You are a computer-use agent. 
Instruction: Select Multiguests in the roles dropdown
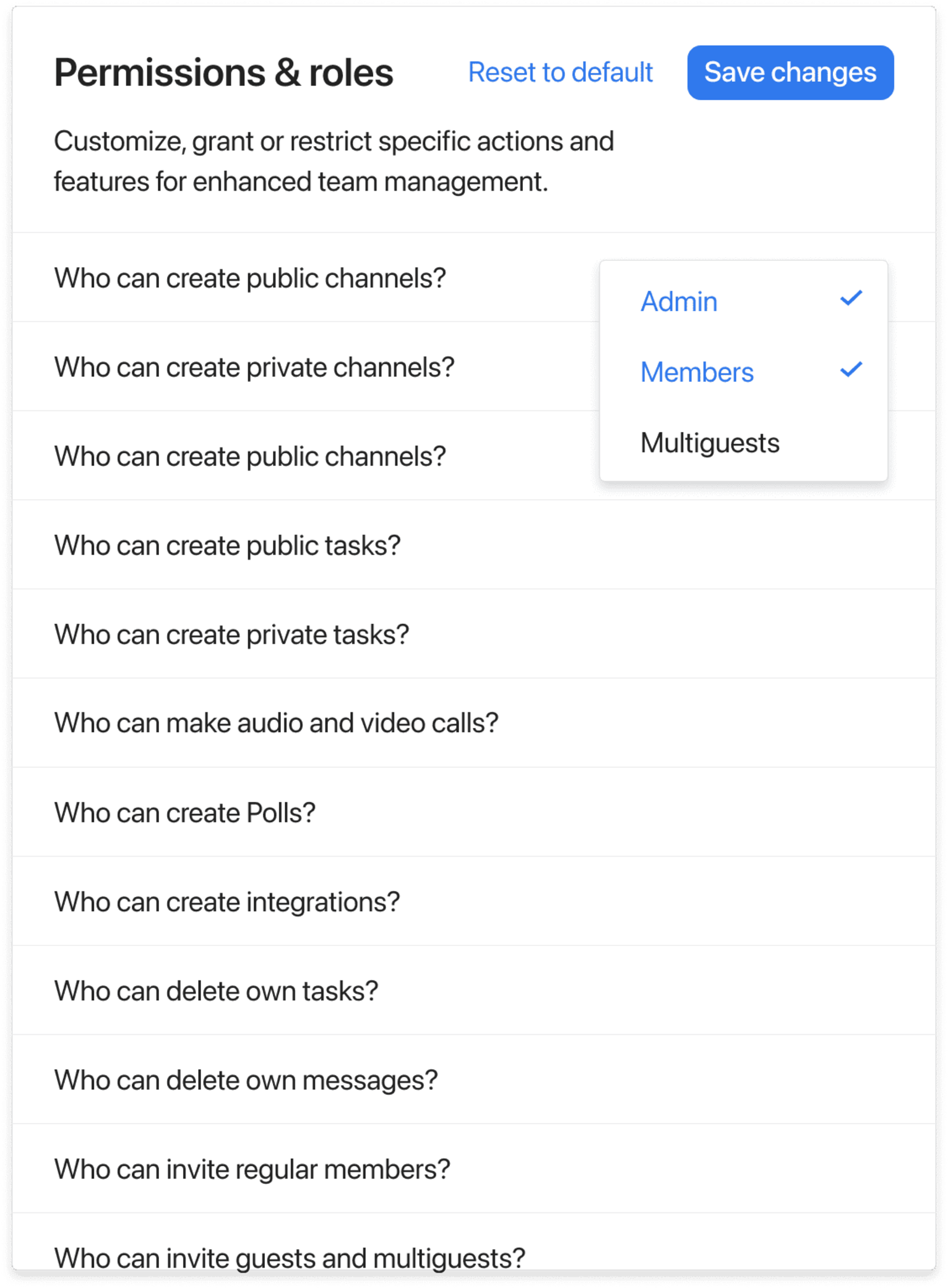[x=710, y=441]
